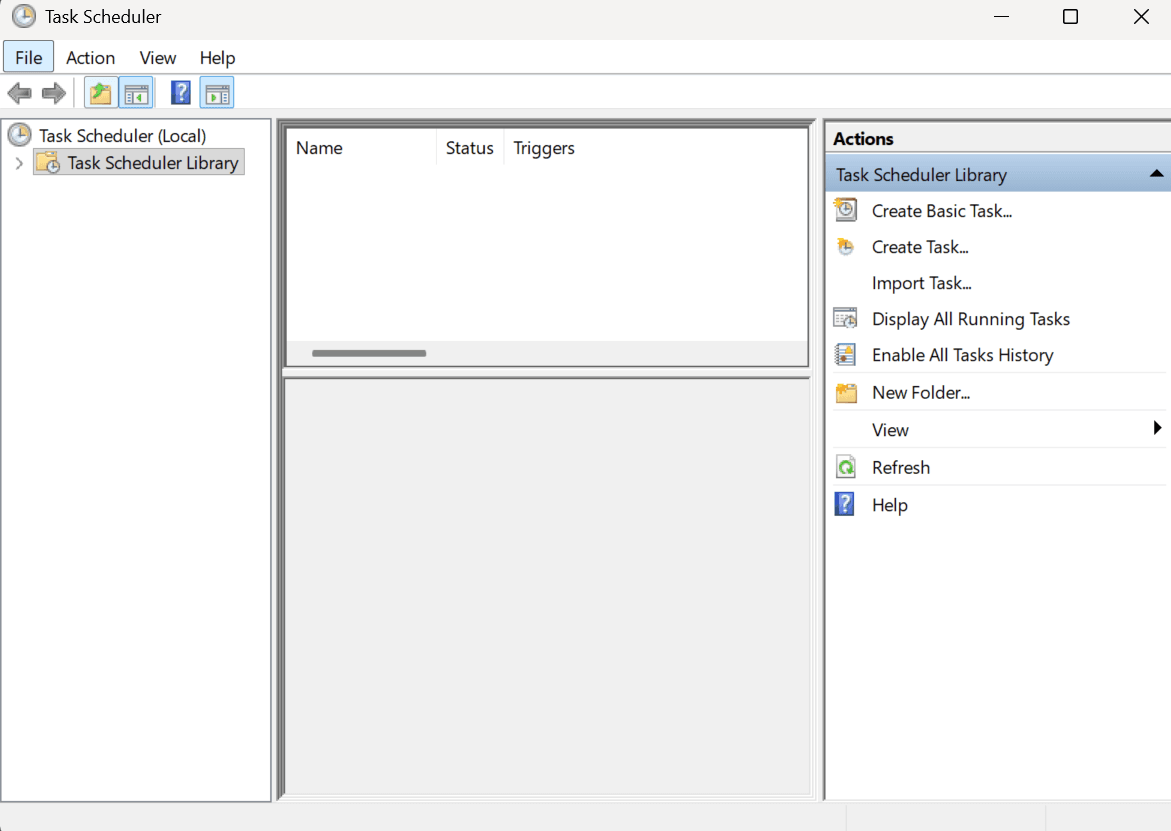Select the Create Basic Task icon
Image resolution: width=1171 pixels, height=831 pixels.
[x=845, y=210]
